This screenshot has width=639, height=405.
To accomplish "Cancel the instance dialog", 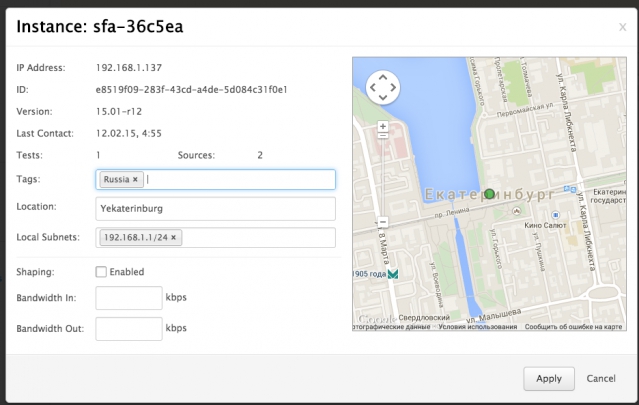I will pos(601,379).
